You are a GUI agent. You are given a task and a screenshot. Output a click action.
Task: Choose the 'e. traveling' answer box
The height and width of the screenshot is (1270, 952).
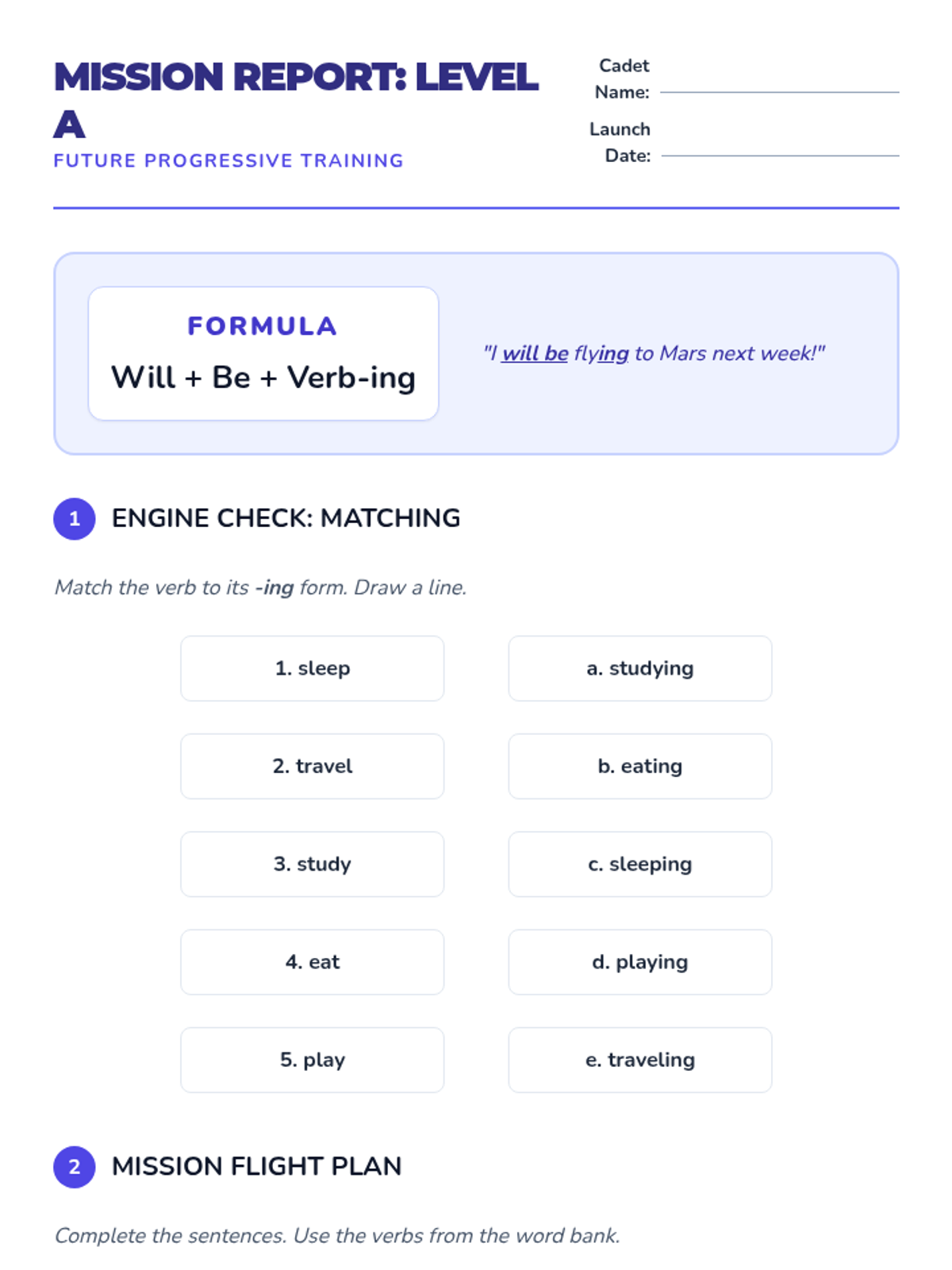pyautogui.click(x=639, y=1060)
